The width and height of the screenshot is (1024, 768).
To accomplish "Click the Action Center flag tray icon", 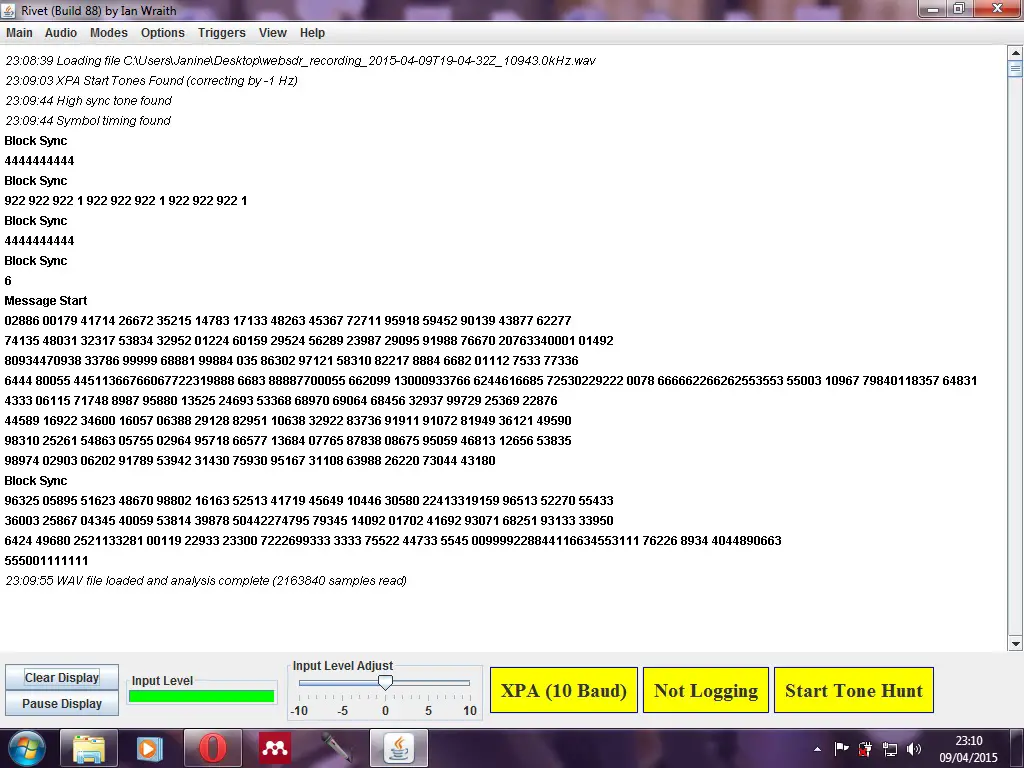I will tap(842, 749).
